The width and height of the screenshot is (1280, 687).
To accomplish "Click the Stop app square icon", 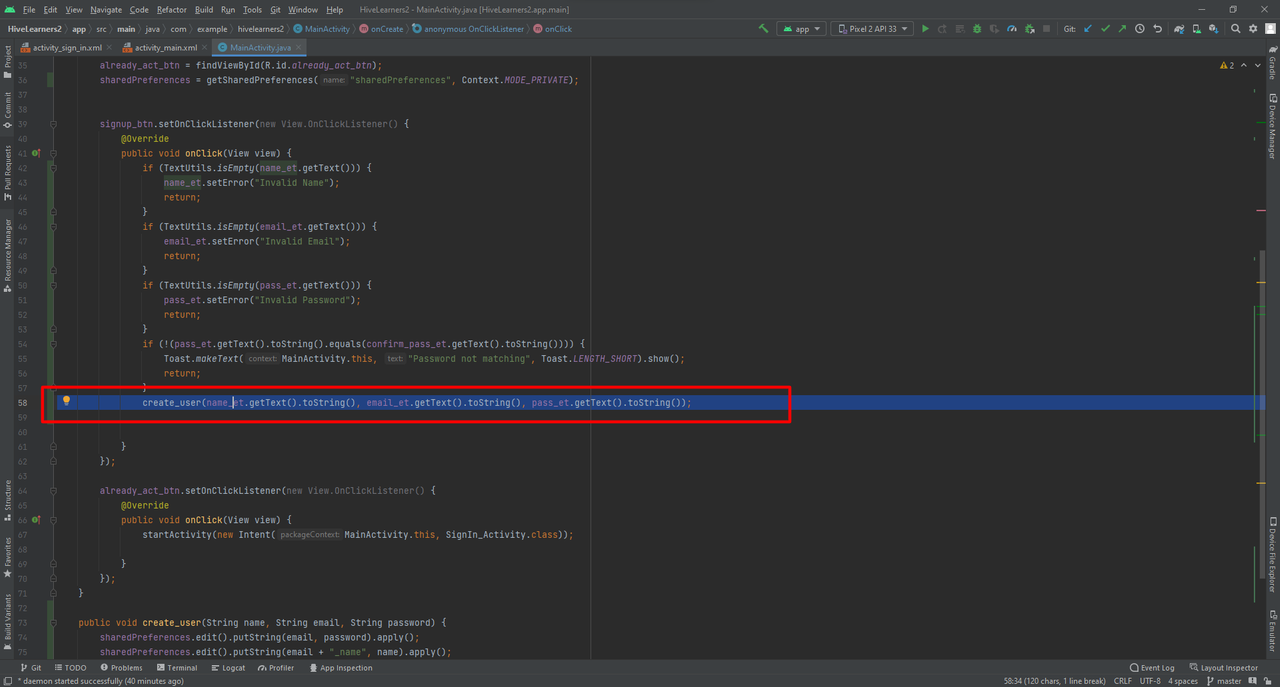I will (x=1047, y=29).
